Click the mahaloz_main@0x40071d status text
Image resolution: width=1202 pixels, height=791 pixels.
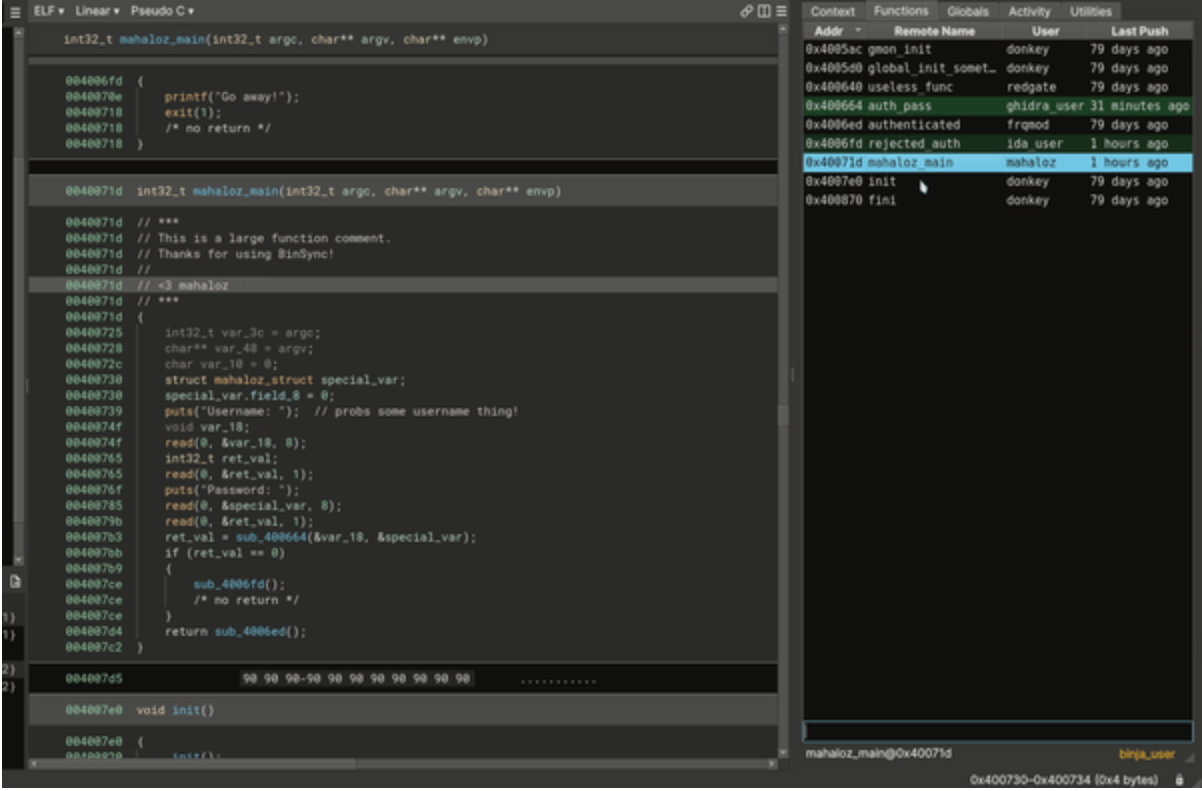[x=879, y=753]
